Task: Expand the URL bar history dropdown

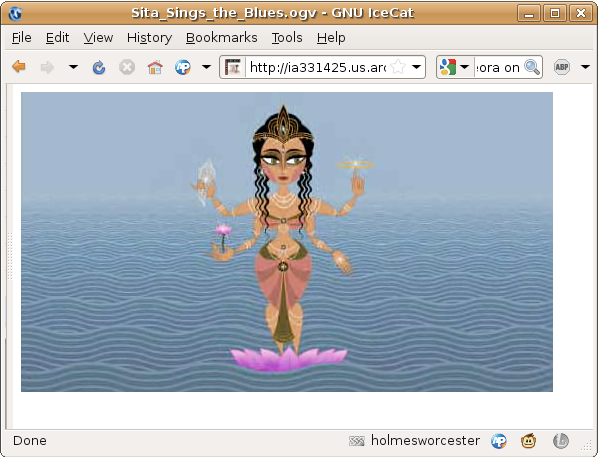Action: pyautogui.click(x=416, y=67)
